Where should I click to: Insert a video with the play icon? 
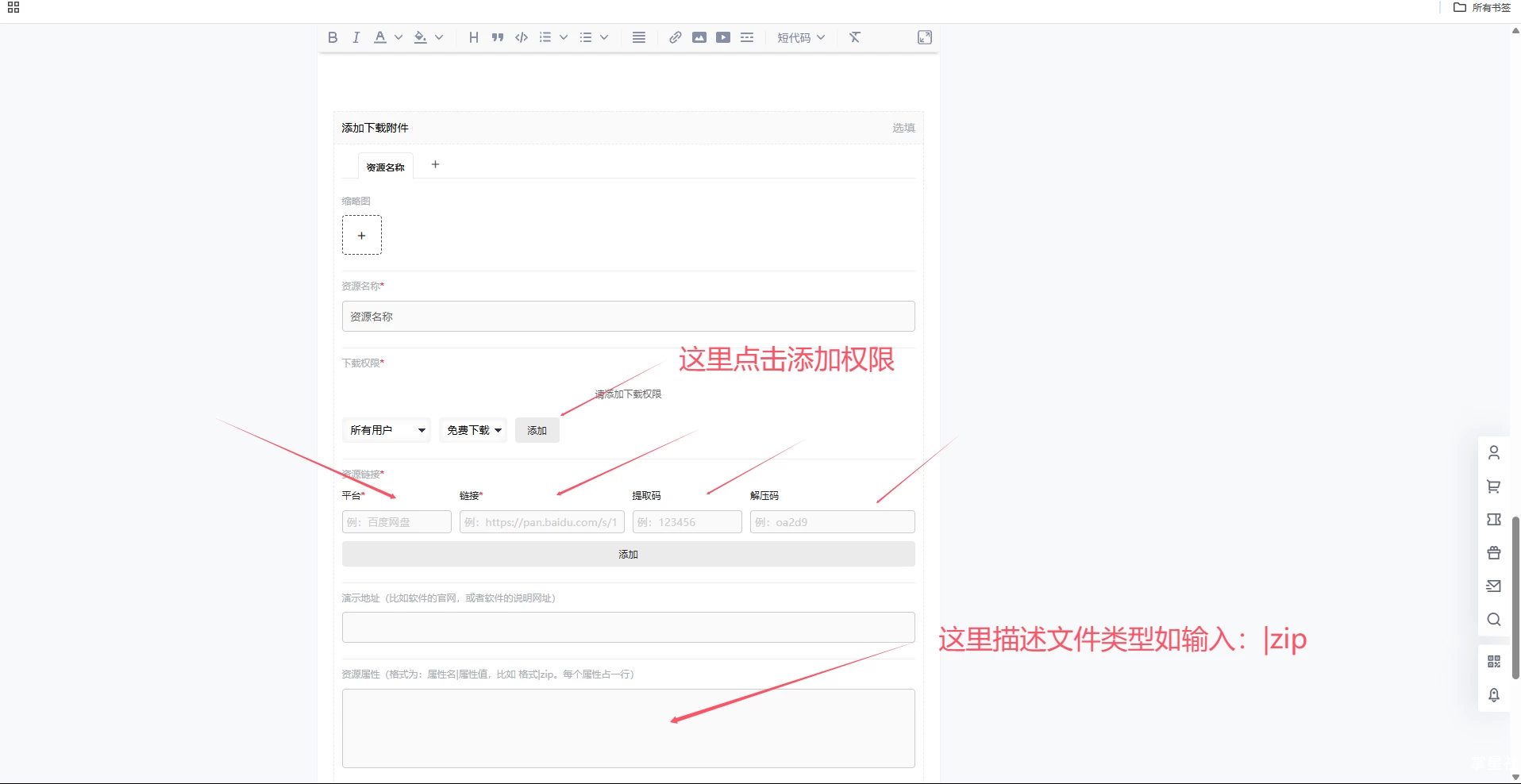click(723, 37)
